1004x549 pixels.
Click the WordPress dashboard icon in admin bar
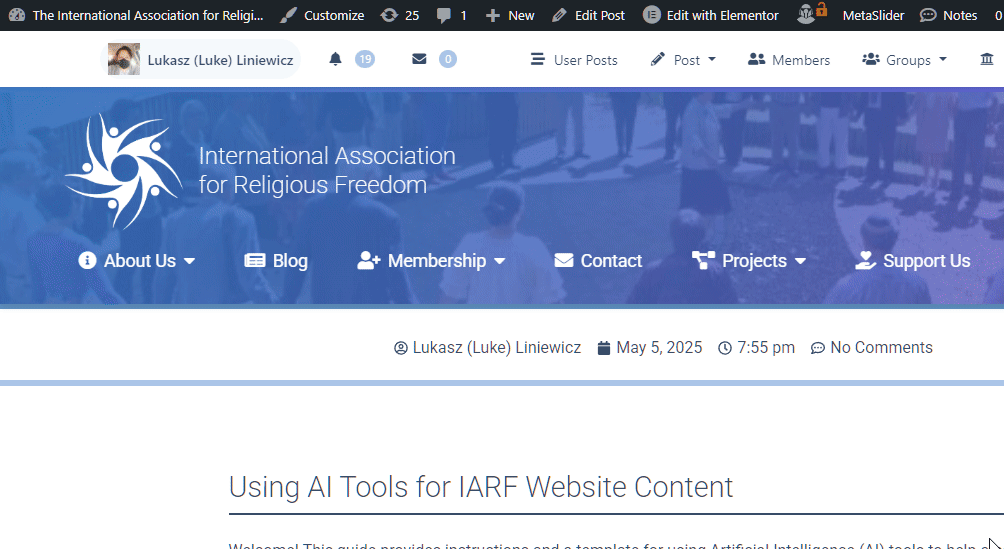tap(16, 15)
